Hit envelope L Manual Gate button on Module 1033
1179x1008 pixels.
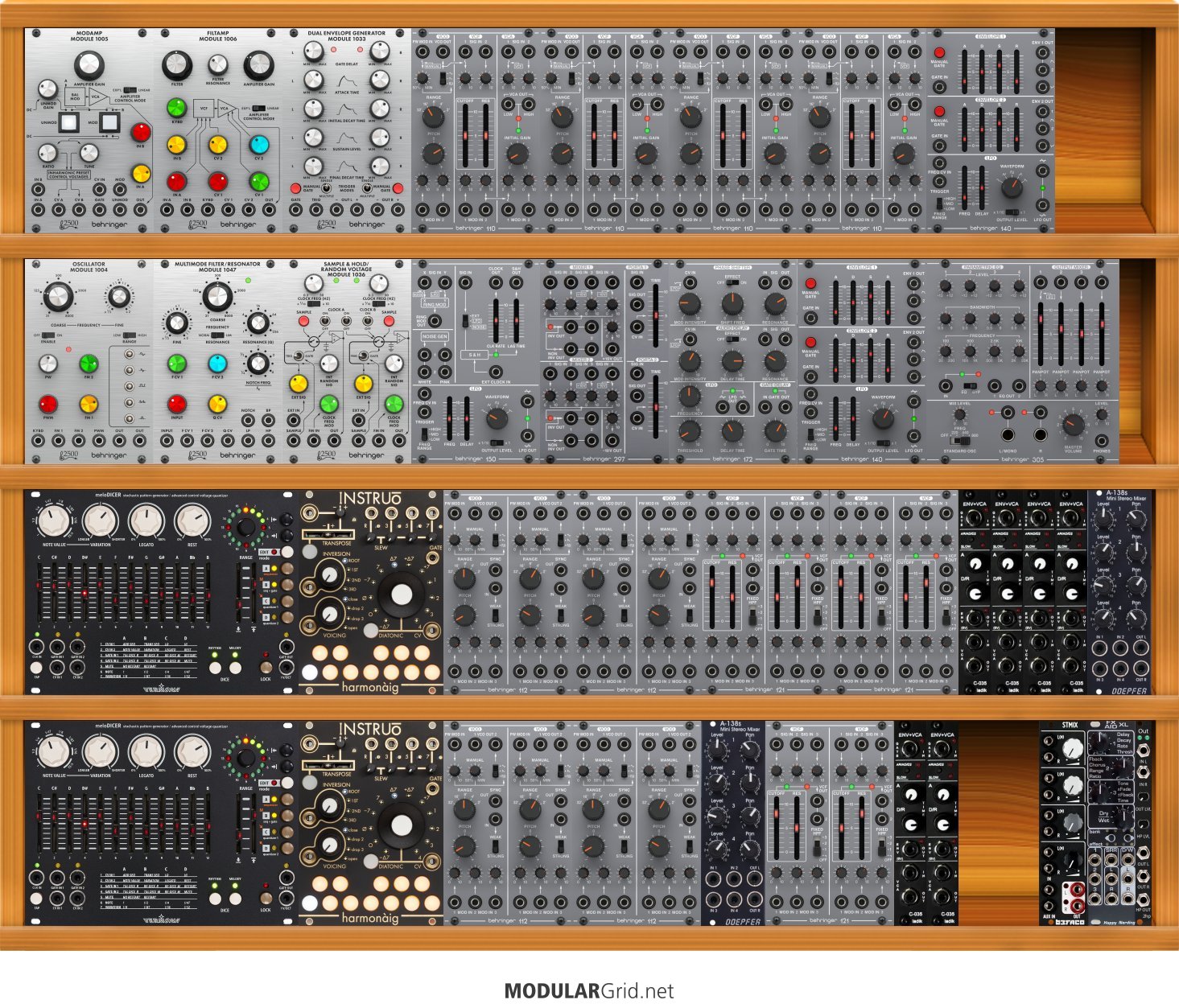[x=295, y=188]
